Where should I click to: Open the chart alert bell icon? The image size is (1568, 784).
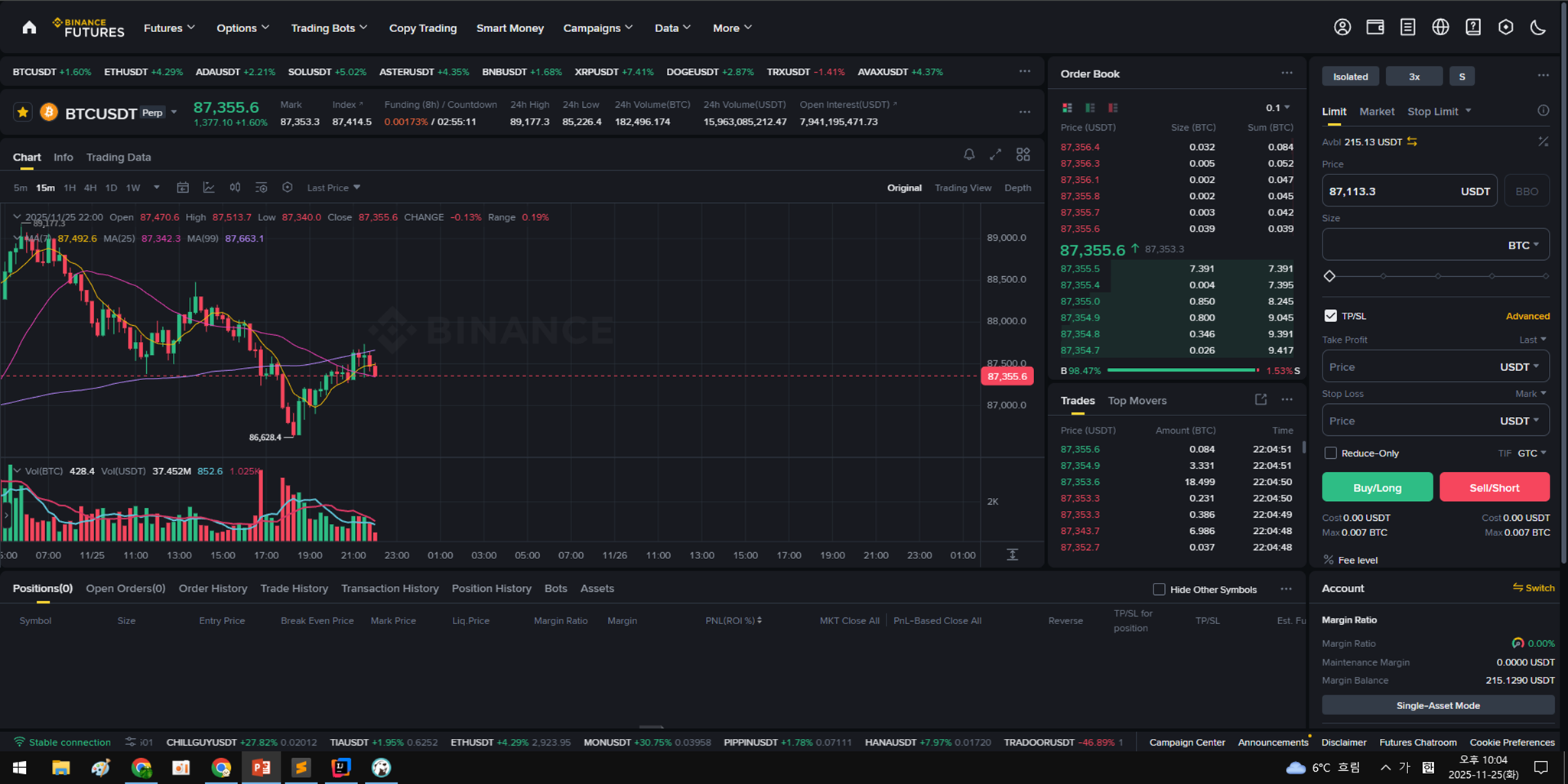pos(969,155)
